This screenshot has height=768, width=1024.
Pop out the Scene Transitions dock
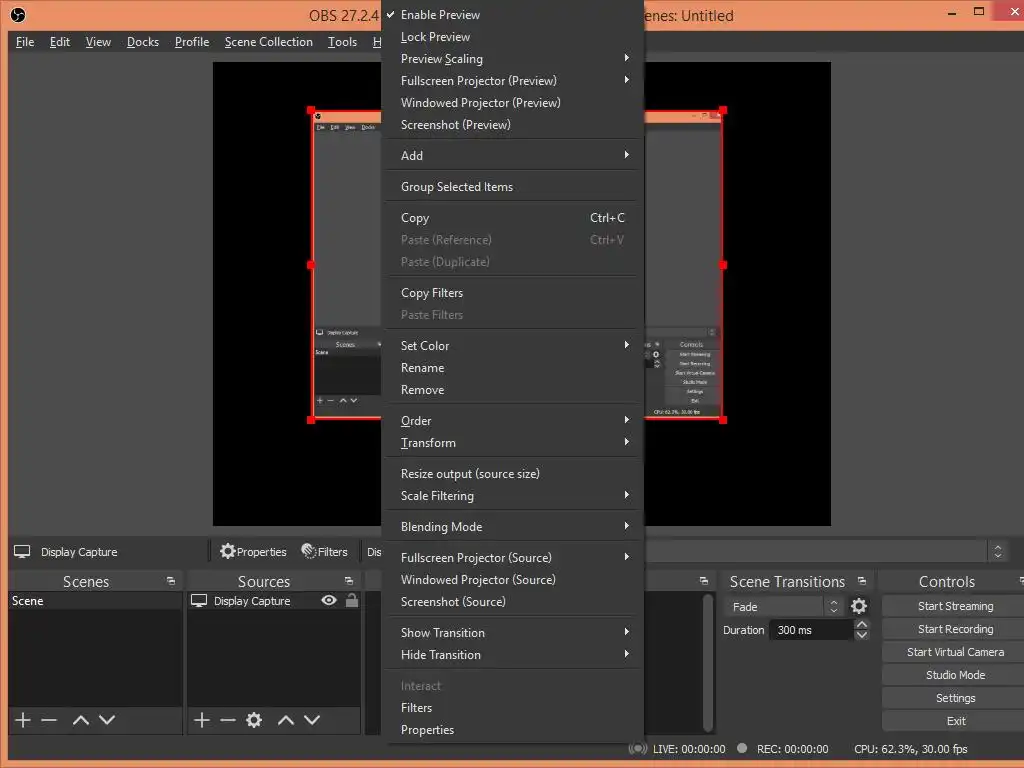click(862, 581)
